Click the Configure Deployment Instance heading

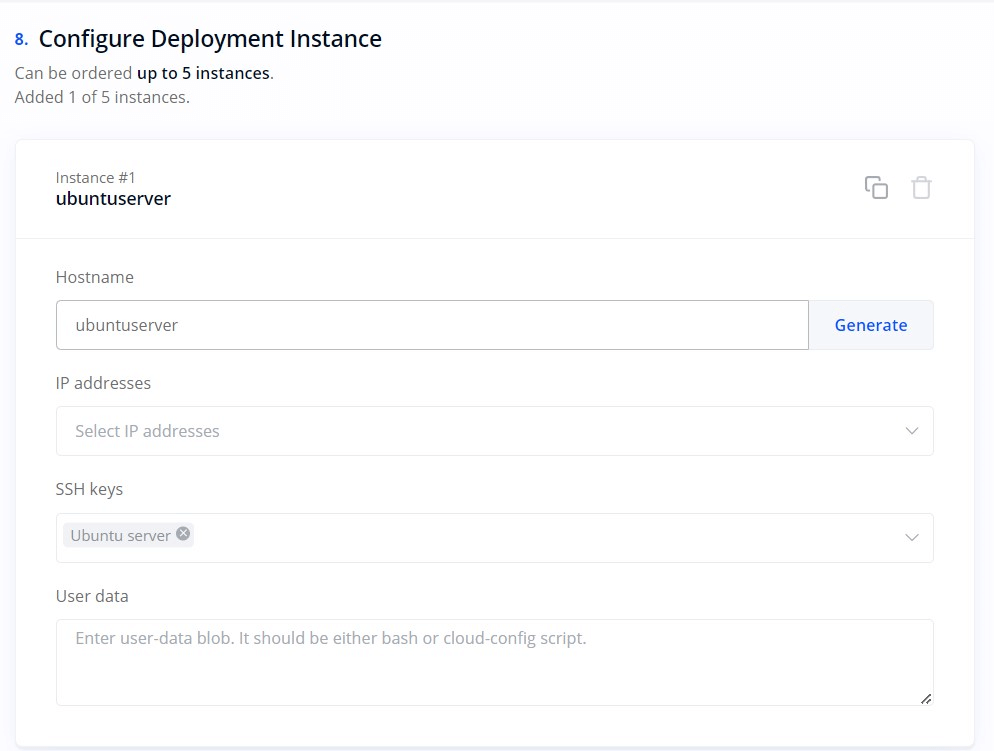(x=210, y=40)
